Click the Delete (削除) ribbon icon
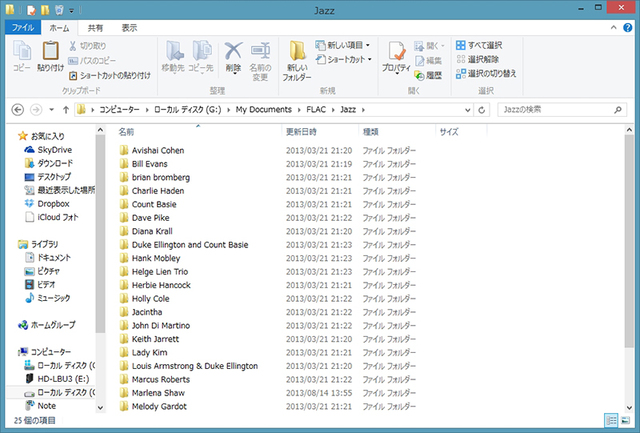The height and width of the screenshot is (433, 640). [x=234, y=56]
